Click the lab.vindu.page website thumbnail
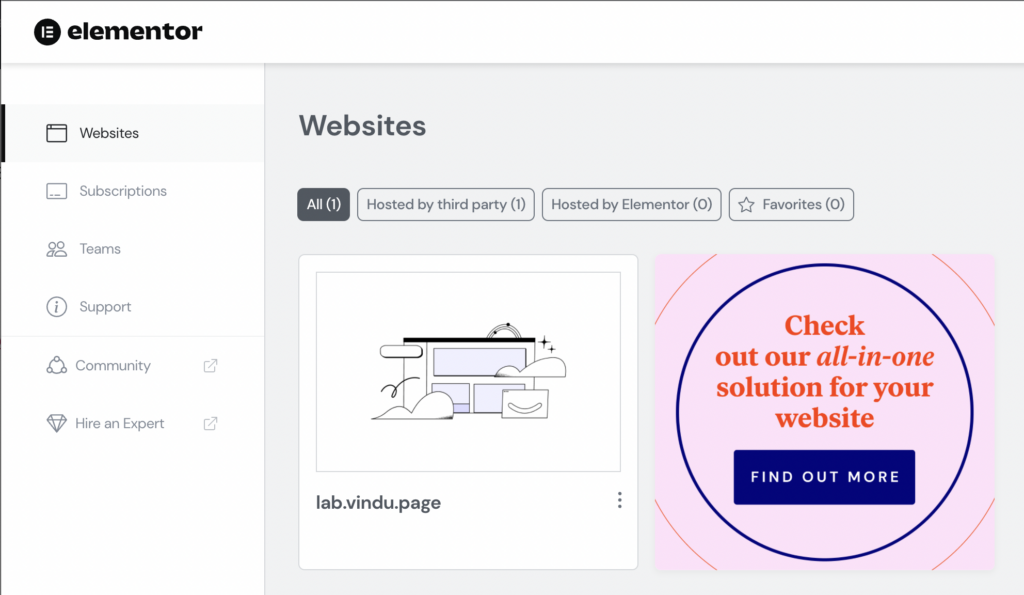The image size is (1024, 595). click(x=468, y=371)
